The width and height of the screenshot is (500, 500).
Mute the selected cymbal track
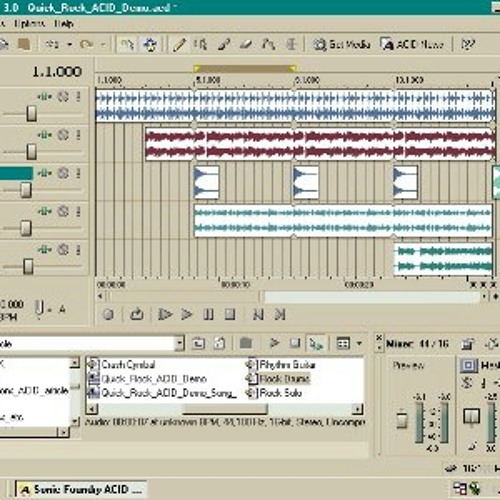63,173
